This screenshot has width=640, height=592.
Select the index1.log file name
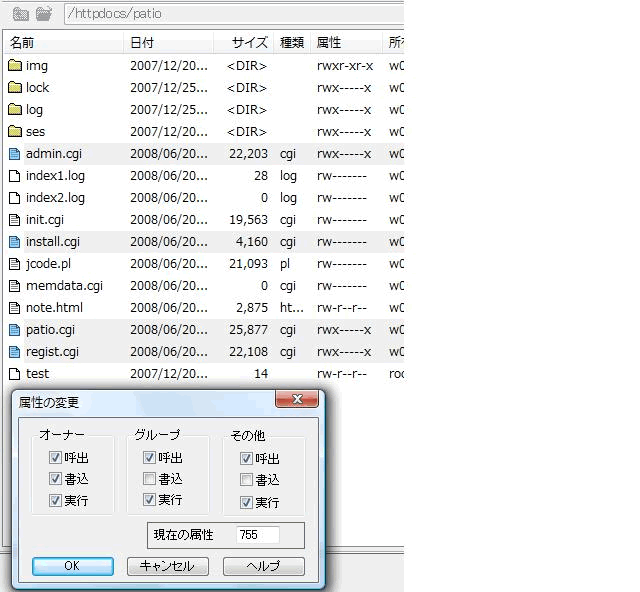(56, 176)
